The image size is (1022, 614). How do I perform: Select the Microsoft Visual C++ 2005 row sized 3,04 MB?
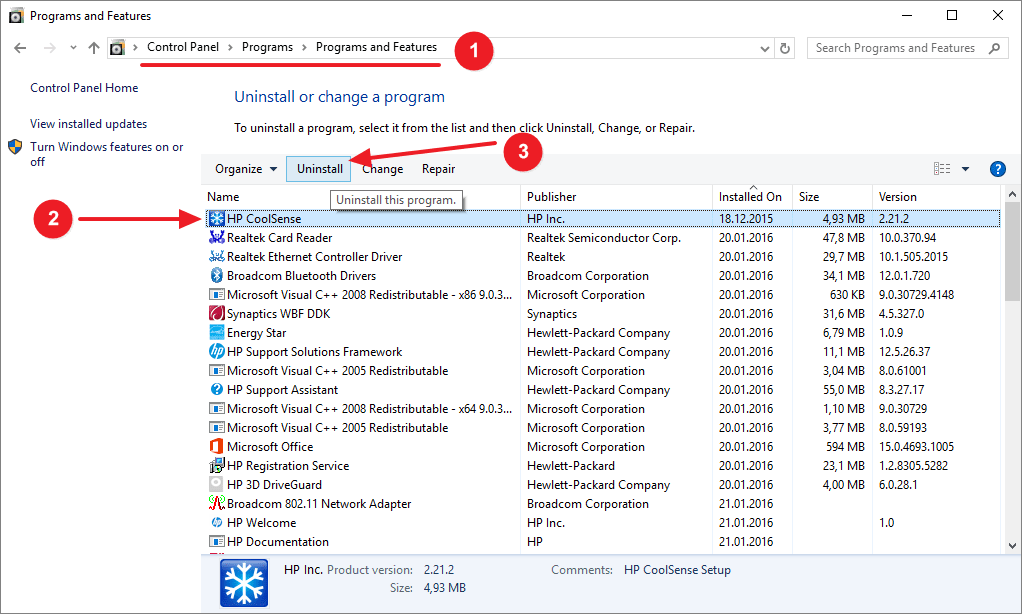(603, 371)
